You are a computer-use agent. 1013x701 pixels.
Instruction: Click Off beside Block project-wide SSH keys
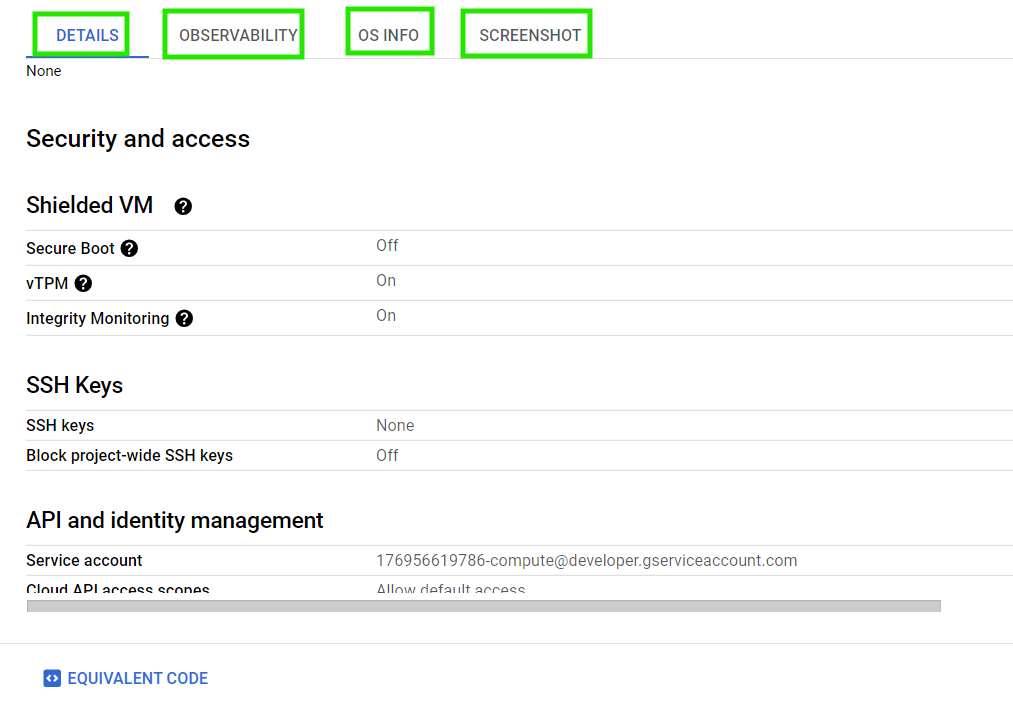click(x=387, y=455)
